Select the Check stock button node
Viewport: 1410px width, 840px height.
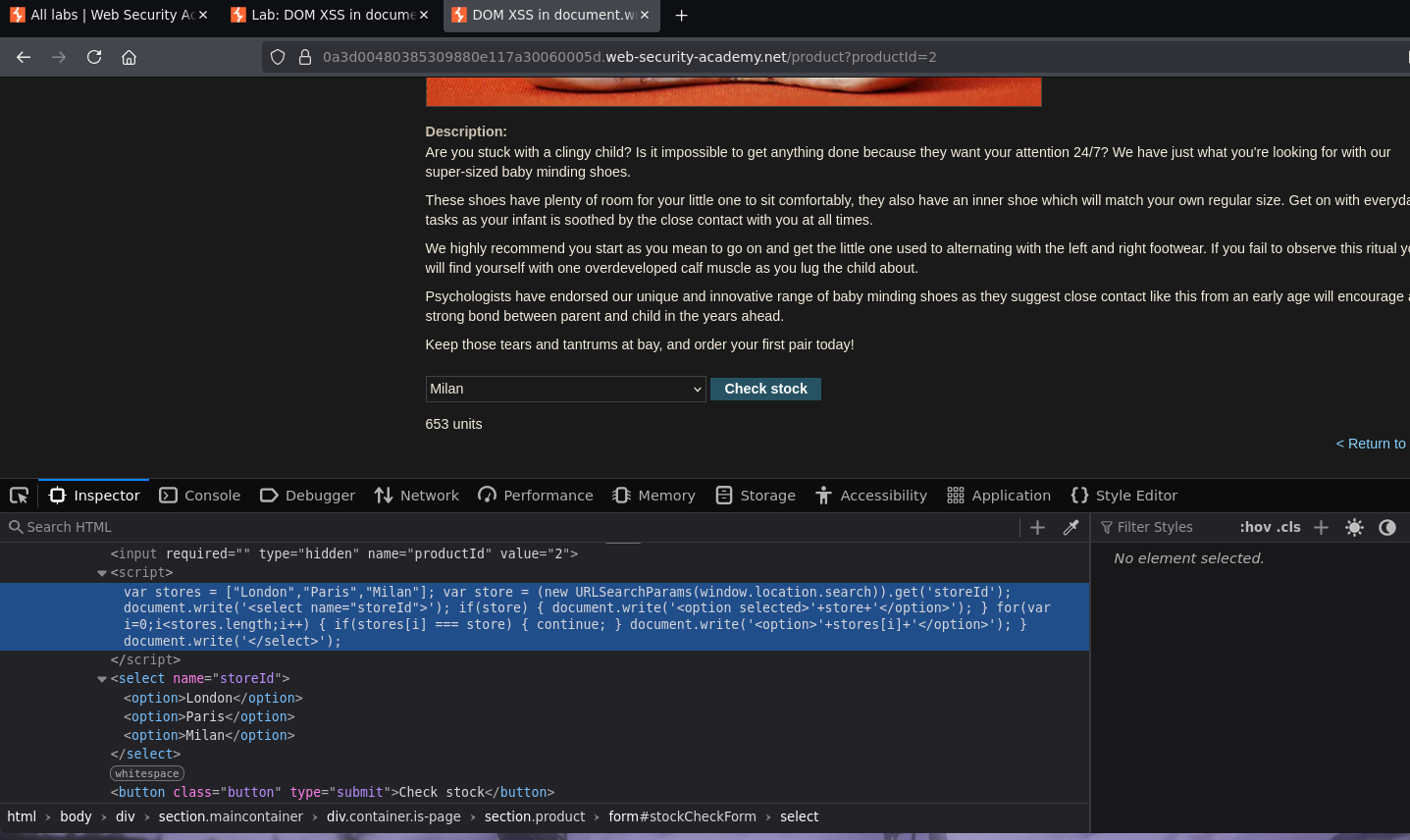333,792
